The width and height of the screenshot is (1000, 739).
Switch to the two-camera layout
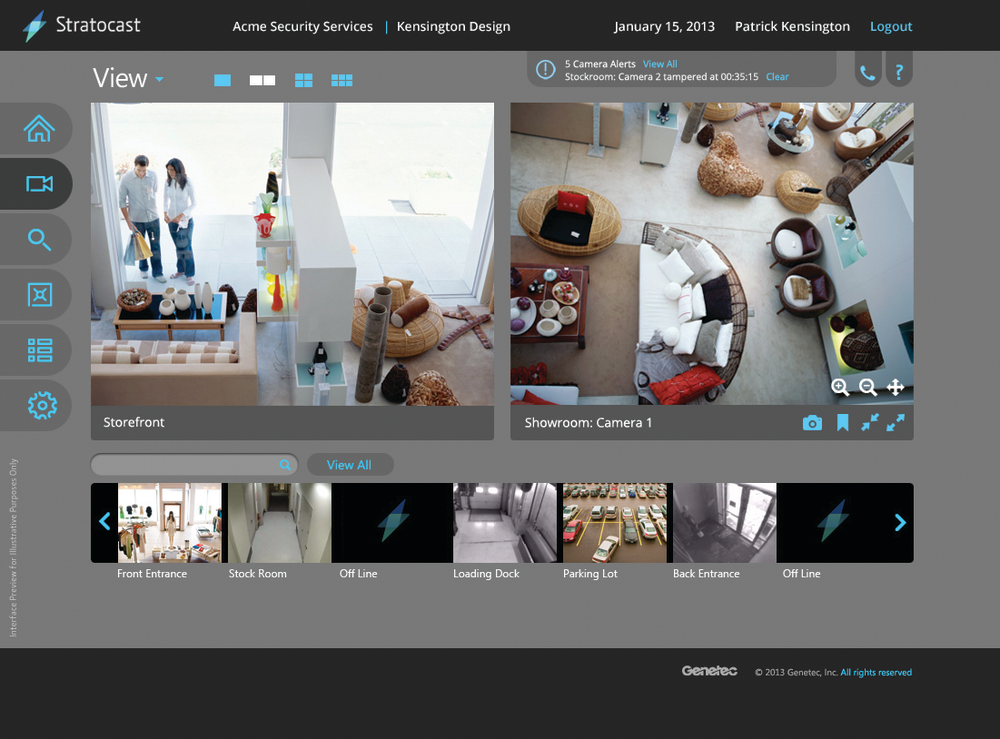point(261,79)
